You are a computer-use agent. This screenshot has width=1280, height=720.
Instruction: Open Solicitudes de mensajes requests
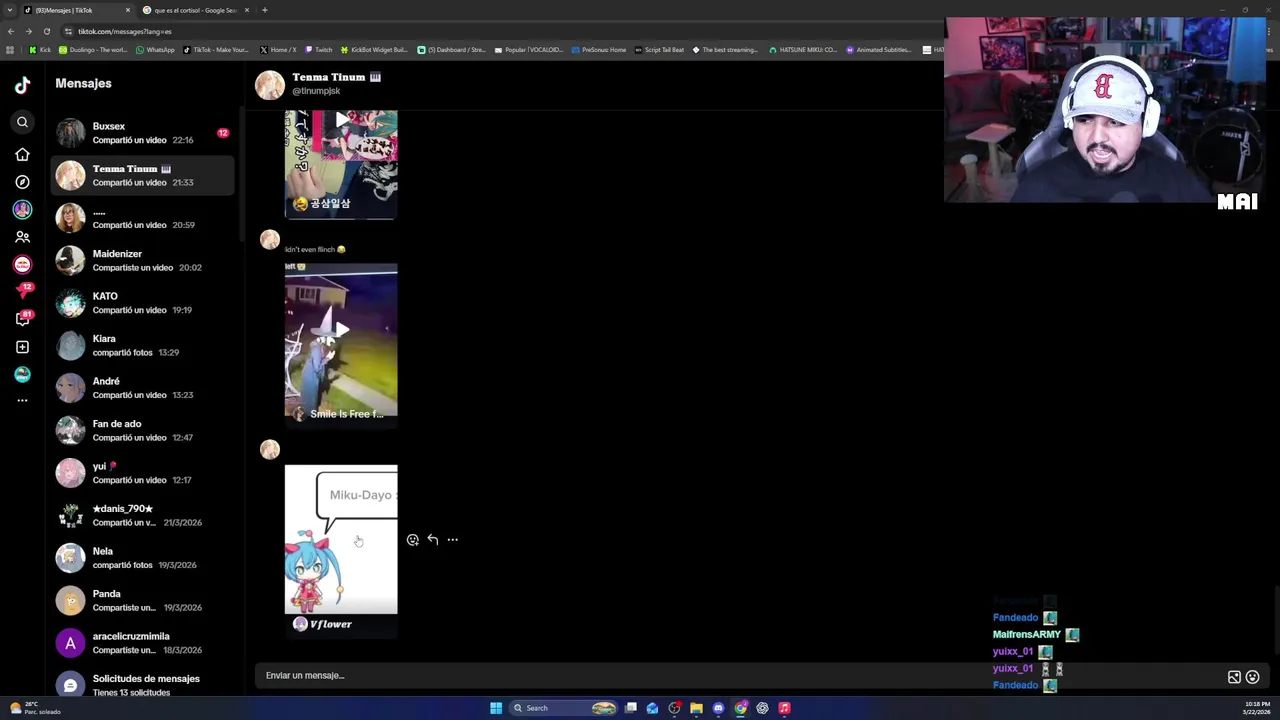point(144,685)
